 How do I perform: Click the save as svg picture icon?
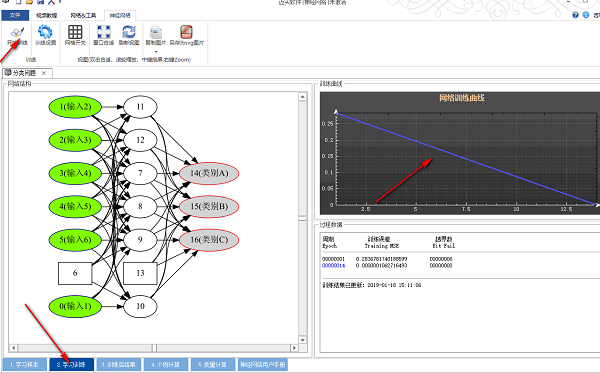pyautogui.click(x=186, y=32)
